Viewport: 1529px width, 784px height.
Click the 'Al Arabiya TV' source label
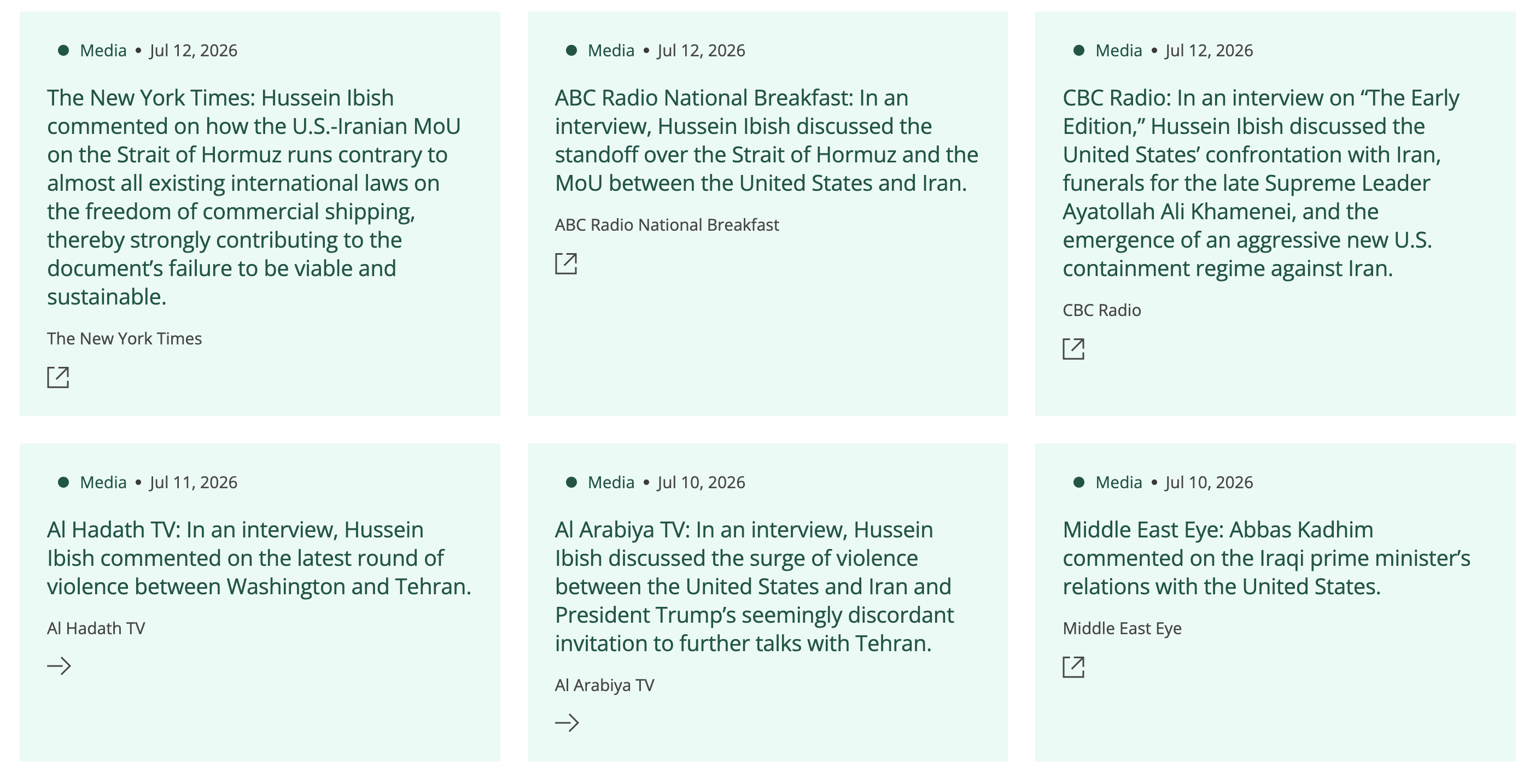tap(604, 685)
